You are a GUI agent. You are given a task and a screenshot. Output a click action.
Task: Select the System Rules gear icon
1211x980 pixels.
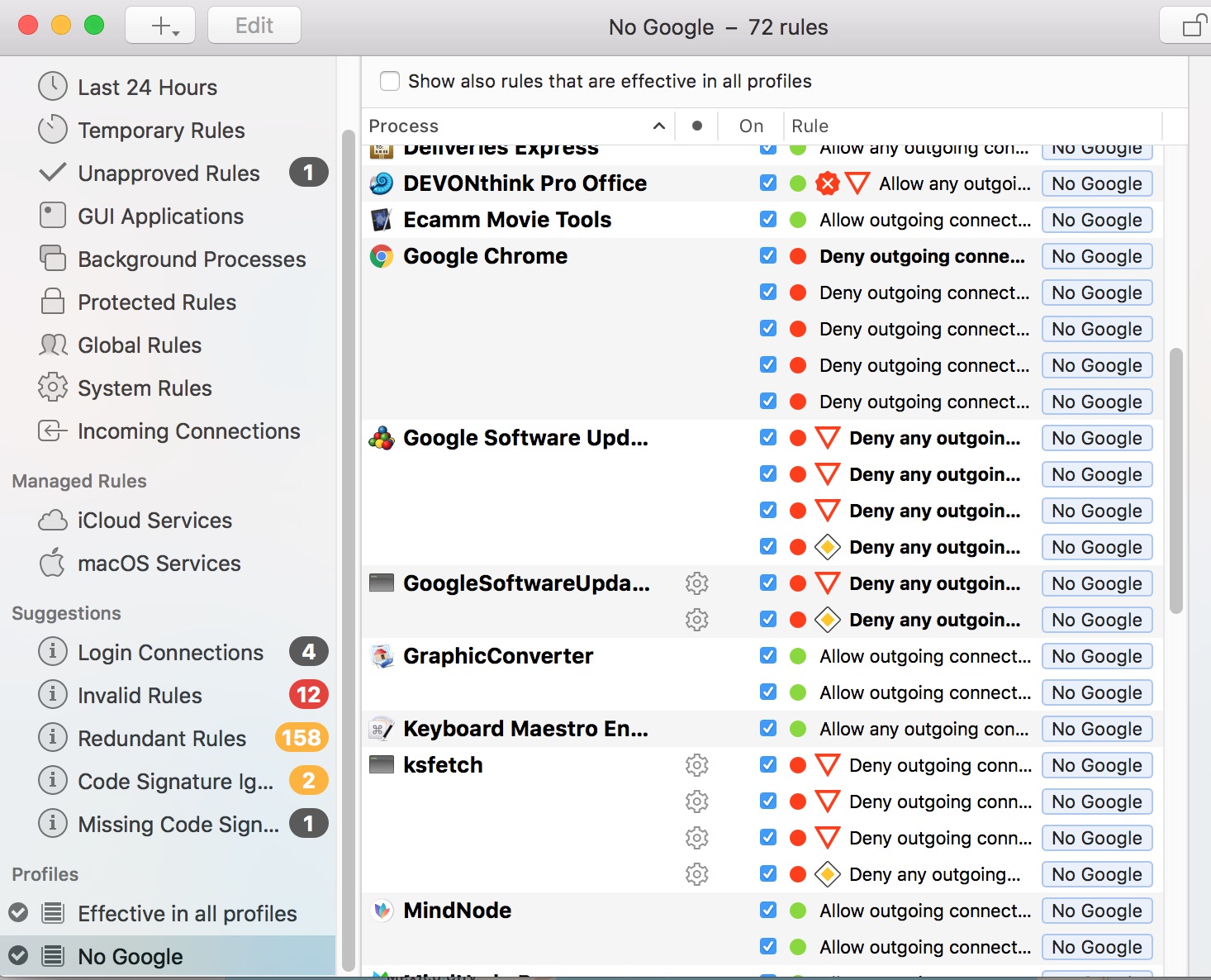click(53, 387)
